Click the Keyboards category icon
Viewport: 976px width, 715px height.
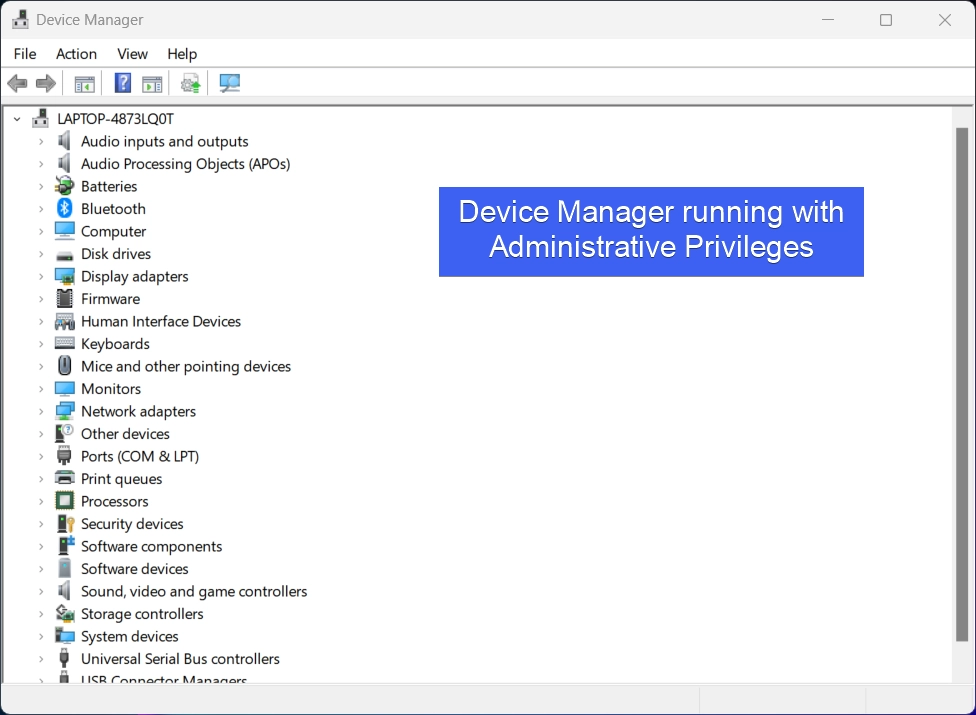[64, 343]
